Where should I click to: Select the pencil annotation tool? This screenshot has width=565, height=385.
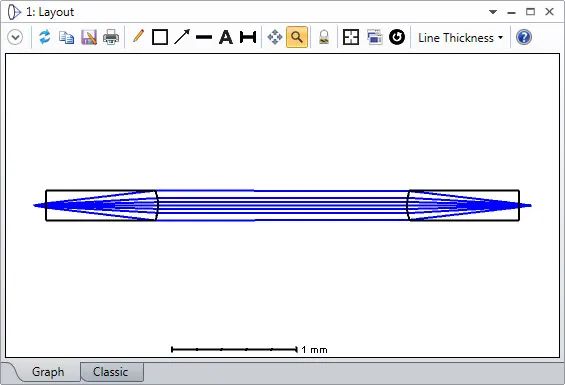click(x=138, y=37)
